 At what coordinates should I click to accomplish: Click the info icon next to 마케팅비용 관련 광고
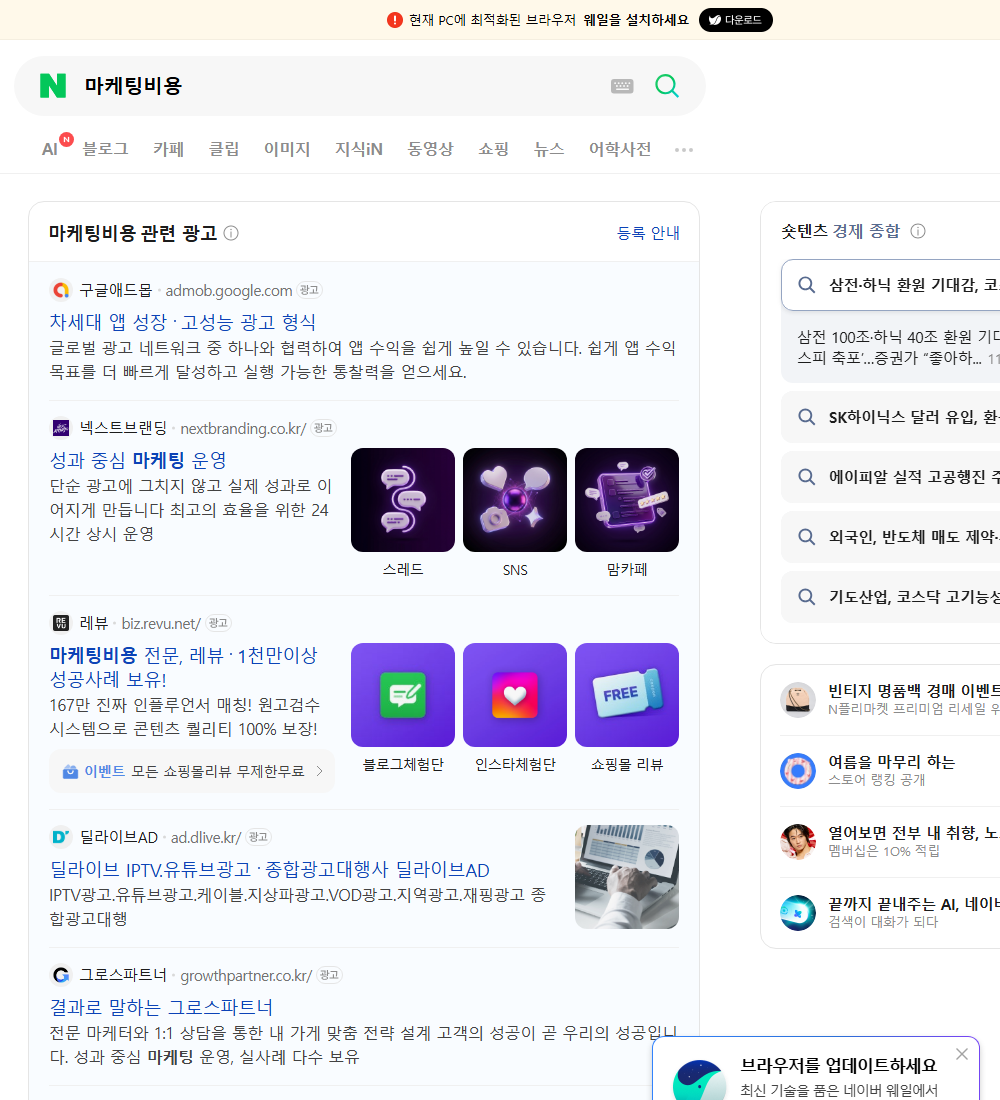pyautogui.click(x=231, y=233)
